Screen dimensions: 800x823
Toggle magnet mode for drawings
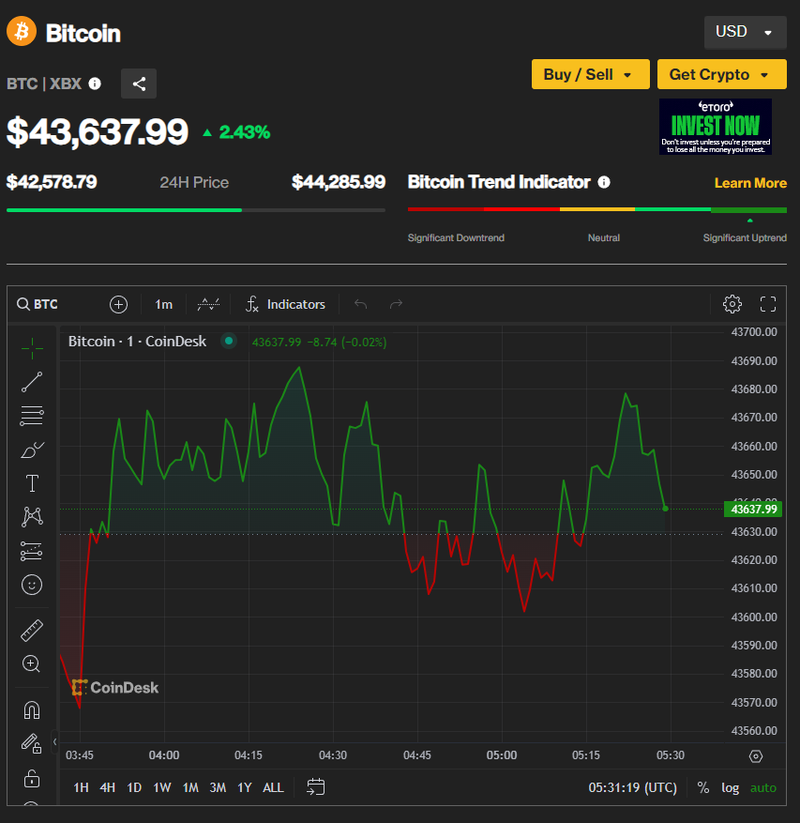point(32,710)
